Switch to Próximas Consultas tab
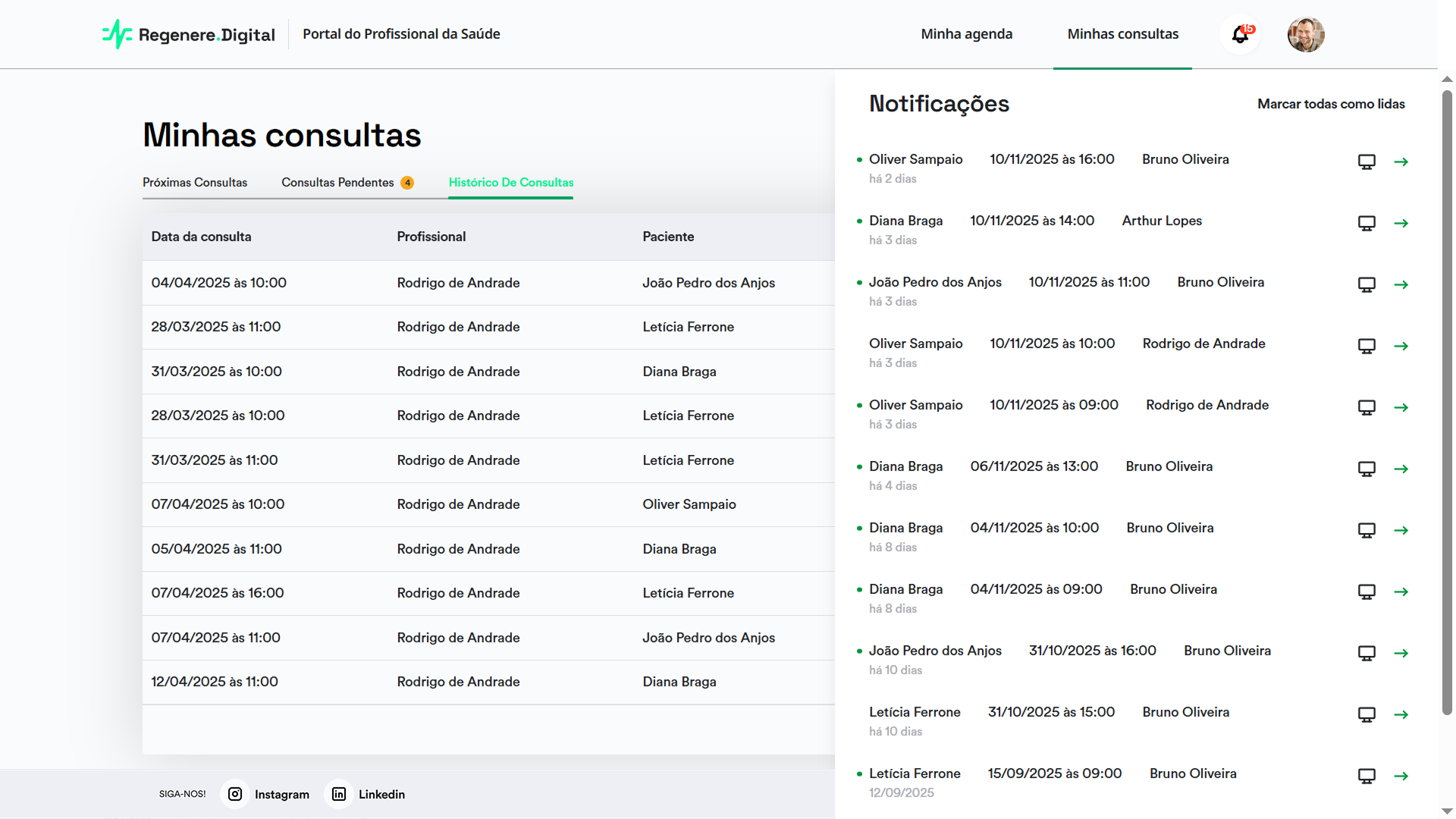Viewport: 1456px width, 819px height. (x=195, y=182)
